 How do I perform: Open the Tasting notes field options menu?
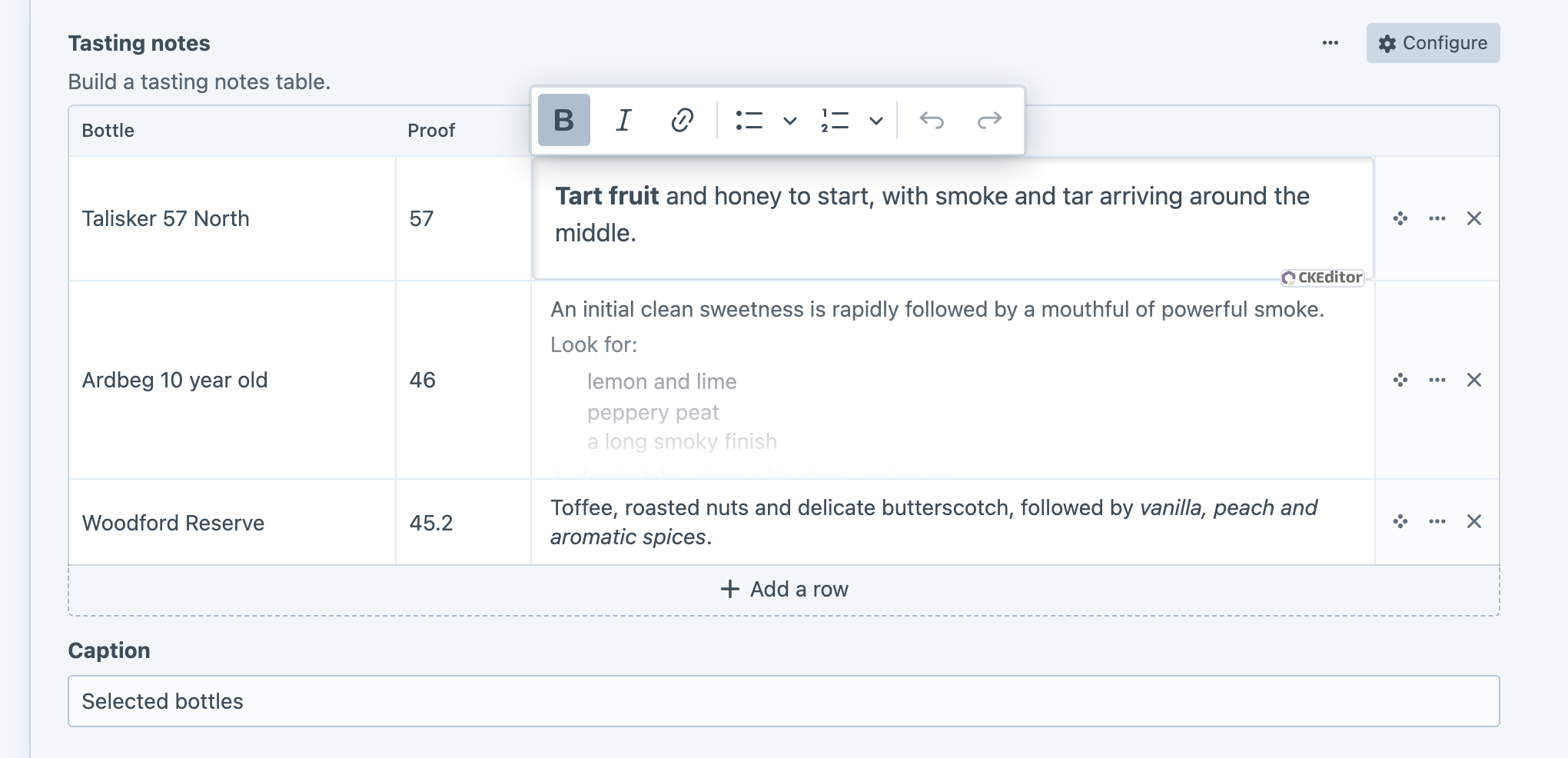pyautogui.click(x=1330, y=43)
